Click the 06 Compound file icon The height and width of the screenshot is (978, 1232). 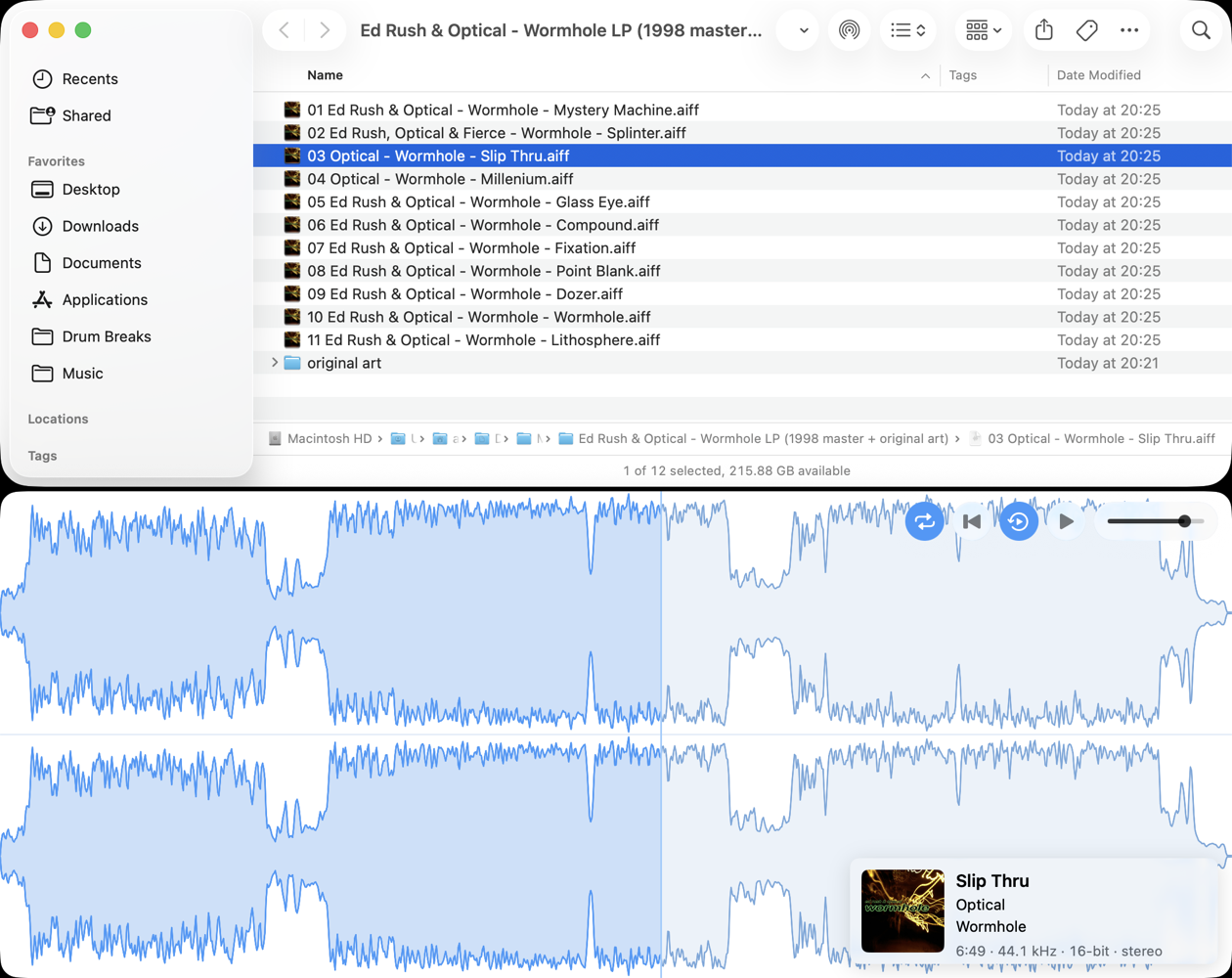[x=291, y=225]
